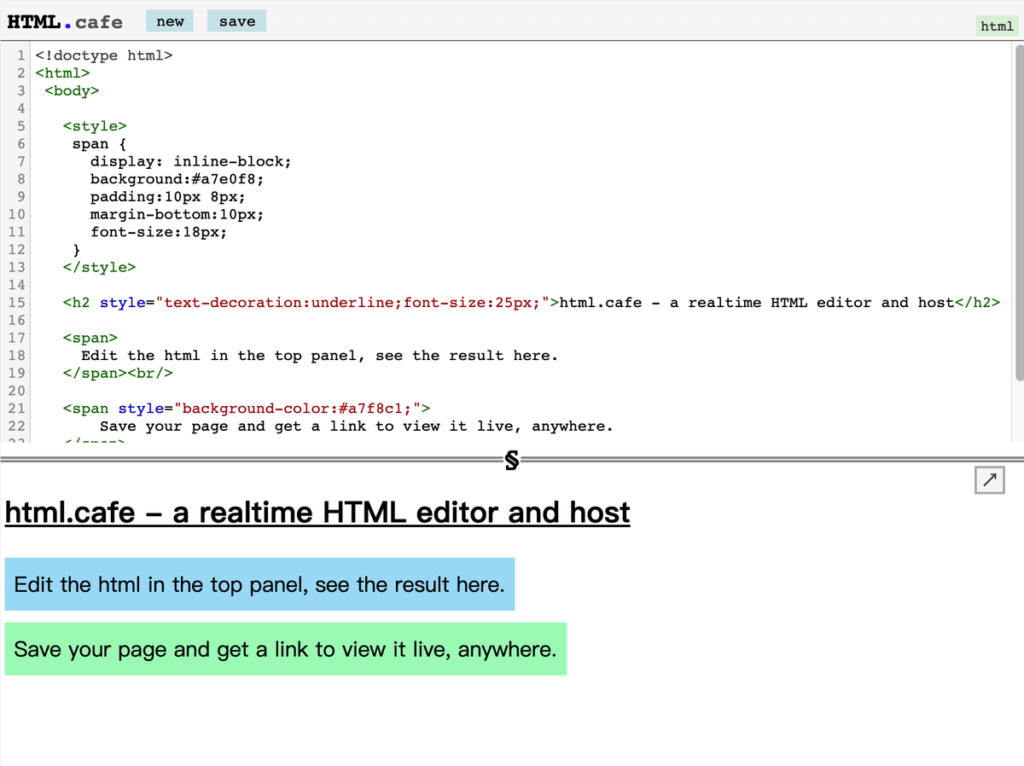Click the closing </style> tag
Image resolution: width=1024 pixels, height=766 pixels.
pyautogui.click(x=99, y=267)
